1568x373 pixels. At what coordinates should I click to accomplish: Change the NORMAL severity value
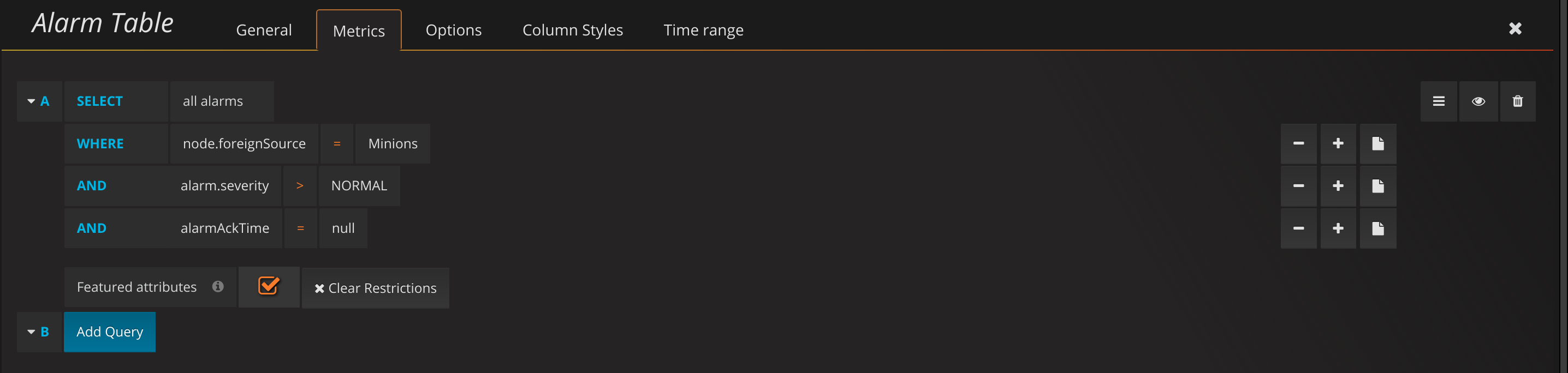pos(359,186)
